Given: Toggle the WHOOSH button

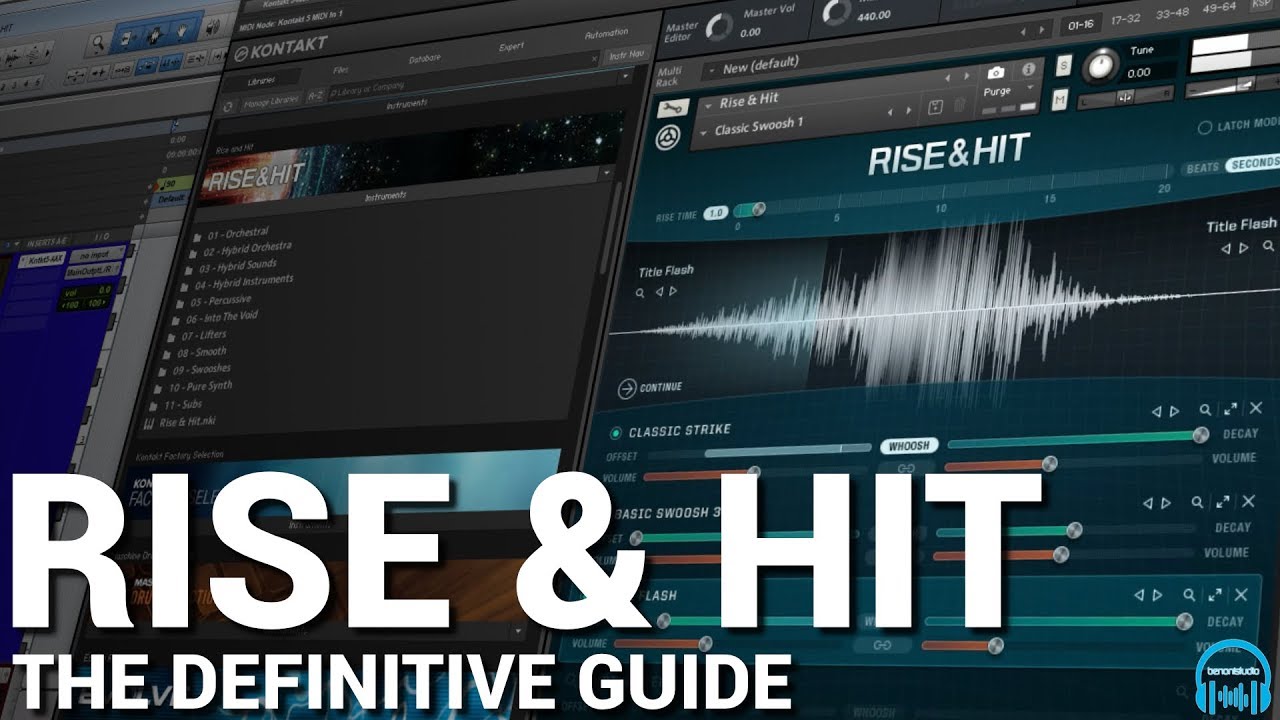Looking at the screenshot, I should tap(908, 446).
